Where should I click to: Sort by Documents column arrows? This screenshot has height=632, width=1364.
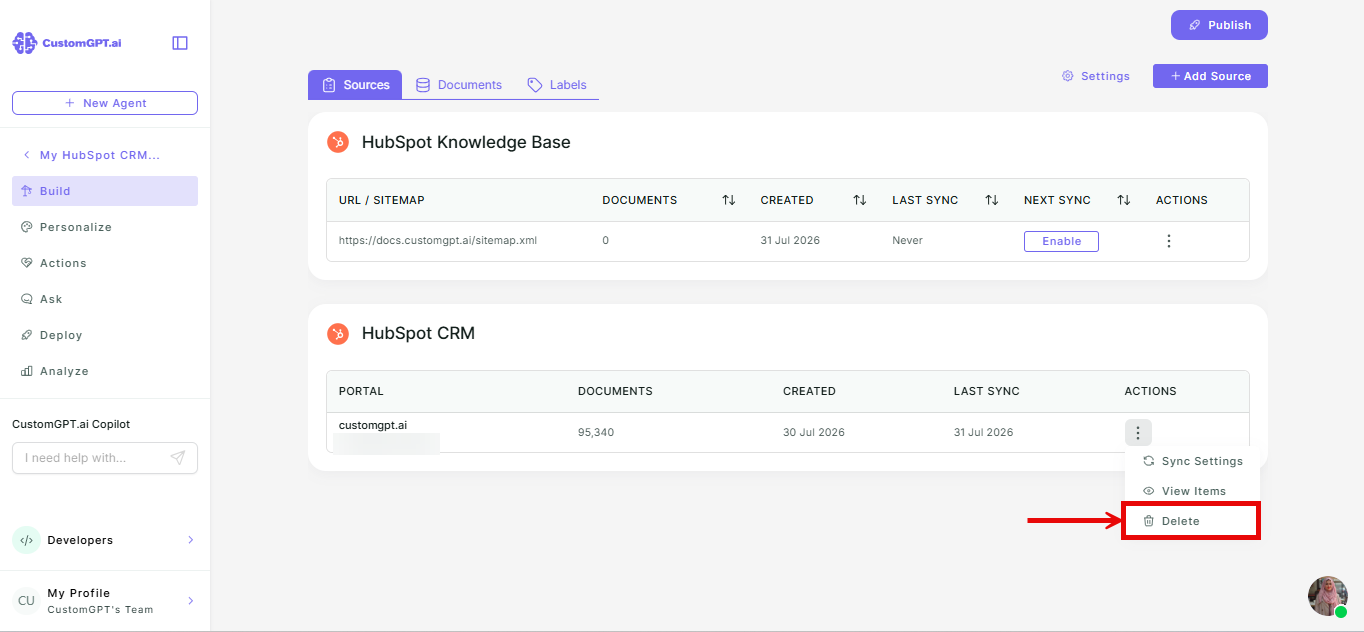(729, 200)
